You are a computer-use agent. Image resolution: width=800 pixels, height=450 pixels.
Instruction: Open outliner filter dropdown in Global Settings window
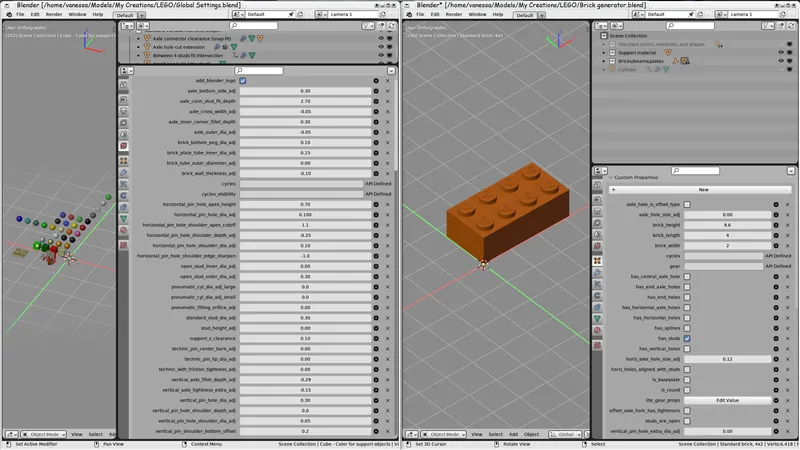[368, 26]
